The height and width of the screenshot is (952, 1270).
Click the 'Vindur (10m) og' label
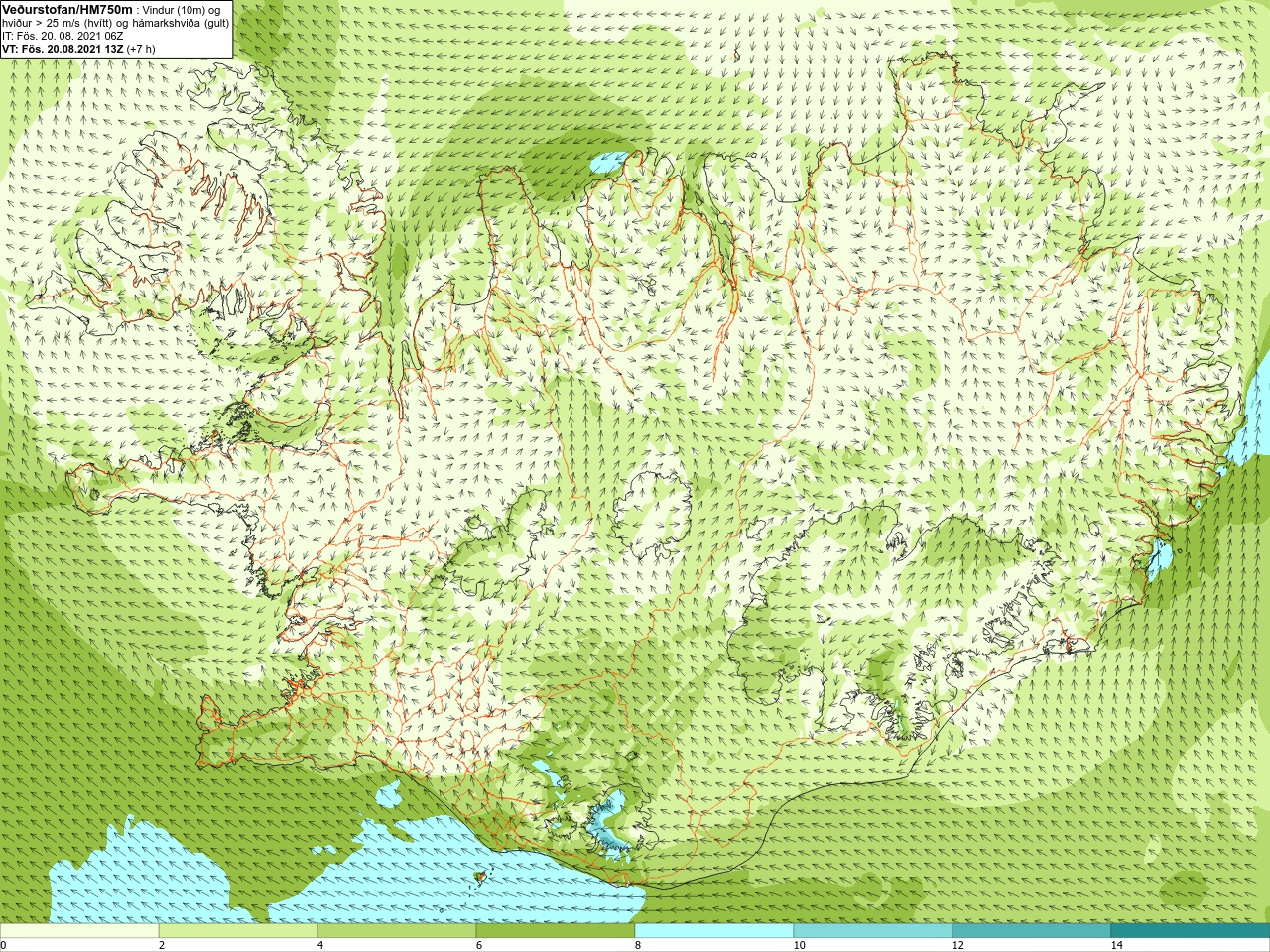pyautogui.click(x=184, y=10)
